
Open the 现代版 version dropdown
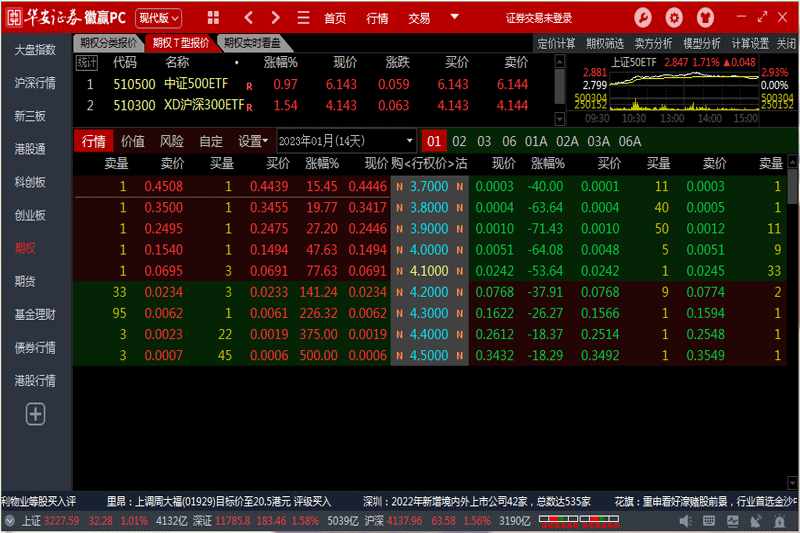[158, 18]
